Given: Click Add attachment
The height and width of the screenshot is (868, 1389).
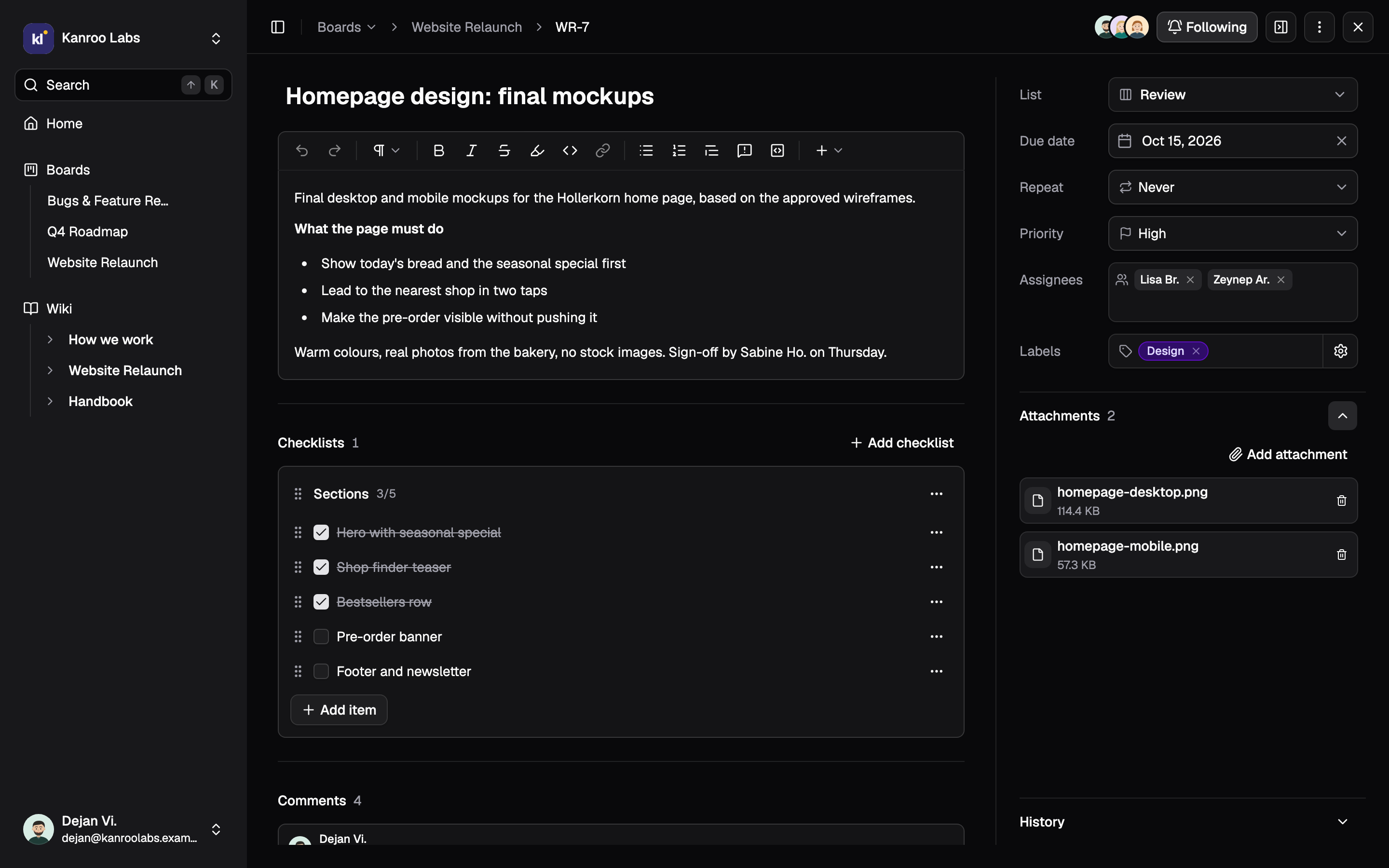Looking at the screenshot, I should [x=1287, y=454].
